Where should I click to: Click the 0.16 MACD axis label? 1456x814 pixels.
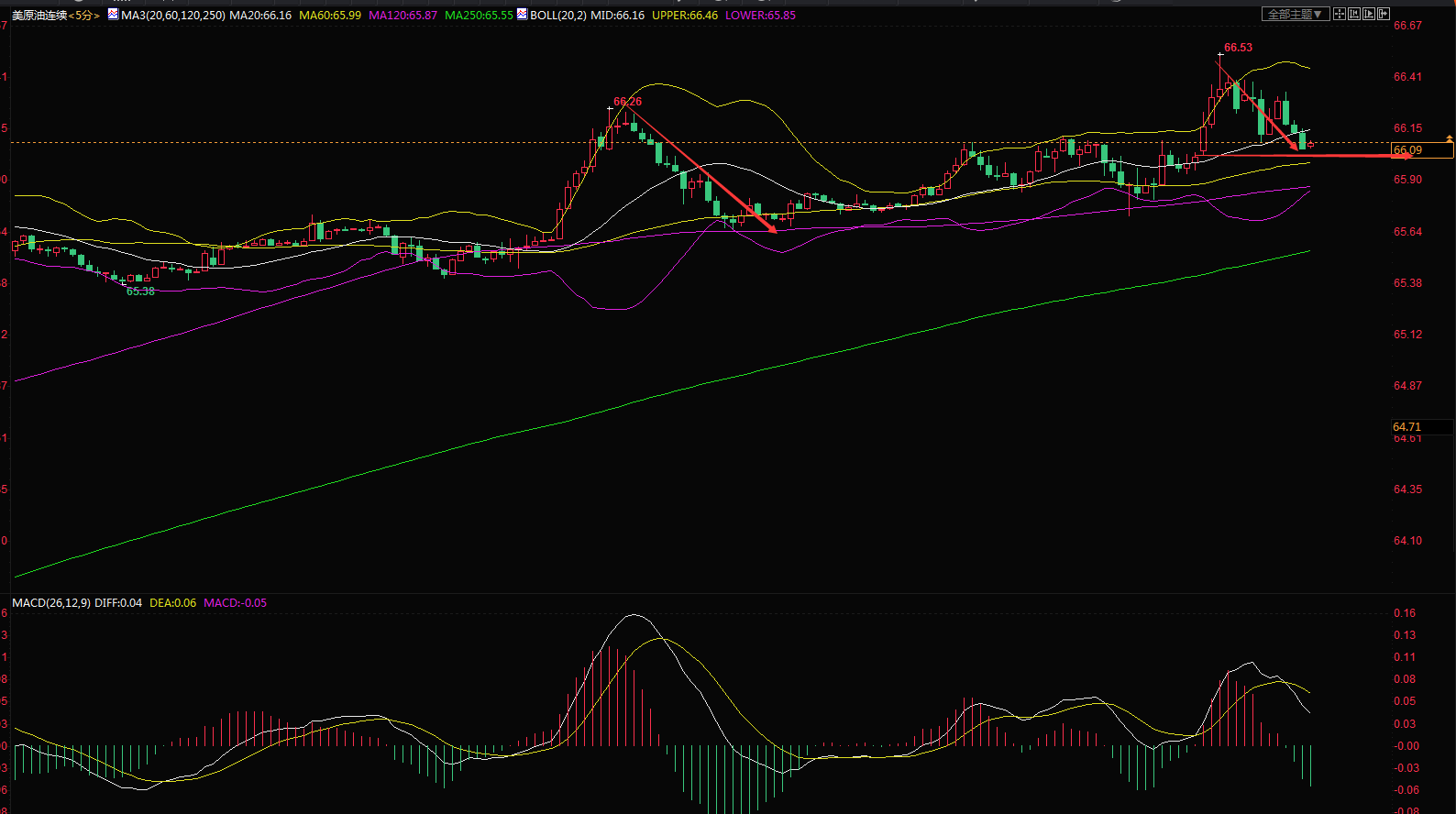pos(1405,613)
